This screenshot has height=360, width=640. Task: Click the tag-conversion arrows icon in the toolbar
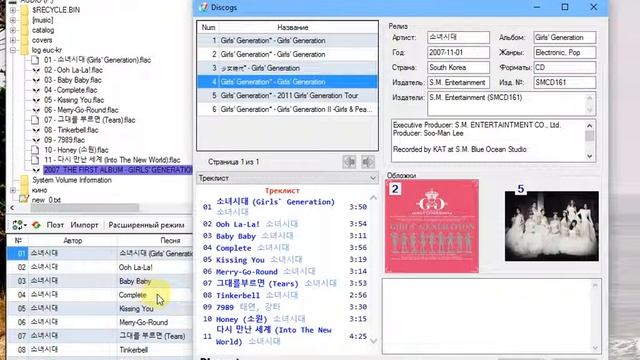coord(18,225)
